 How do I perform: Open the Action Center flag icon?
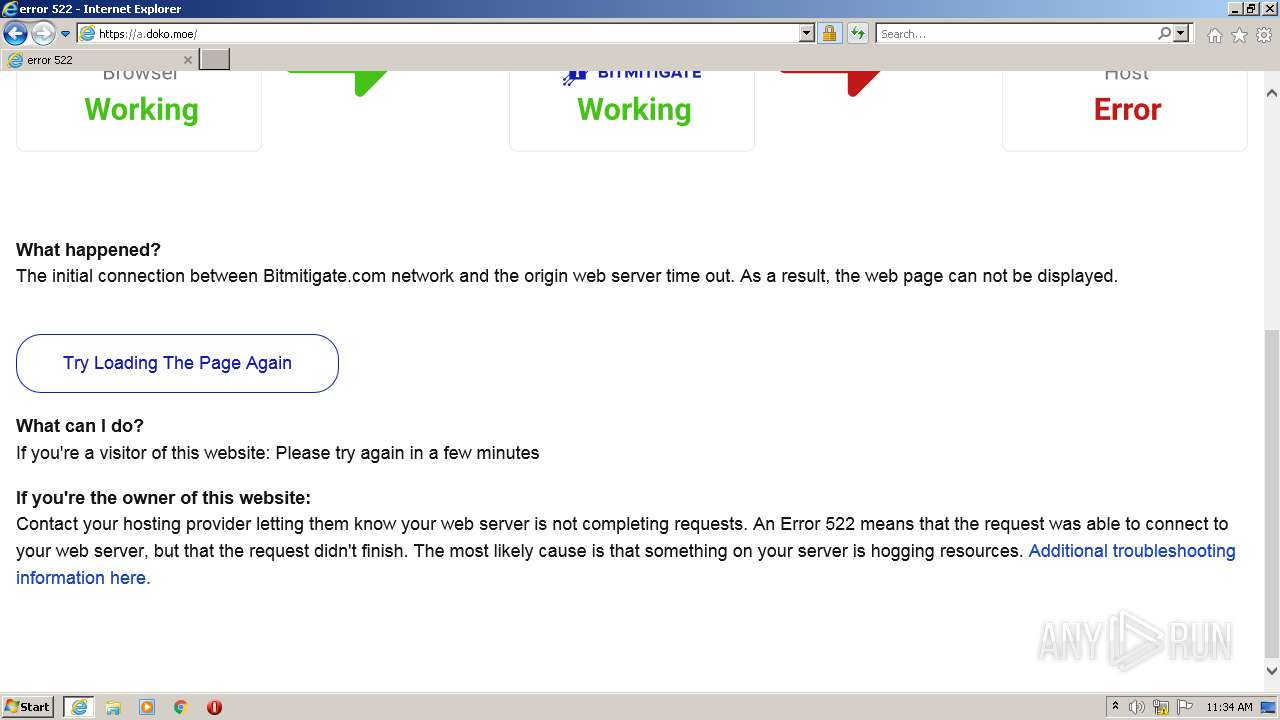[x=1185, y=707]
